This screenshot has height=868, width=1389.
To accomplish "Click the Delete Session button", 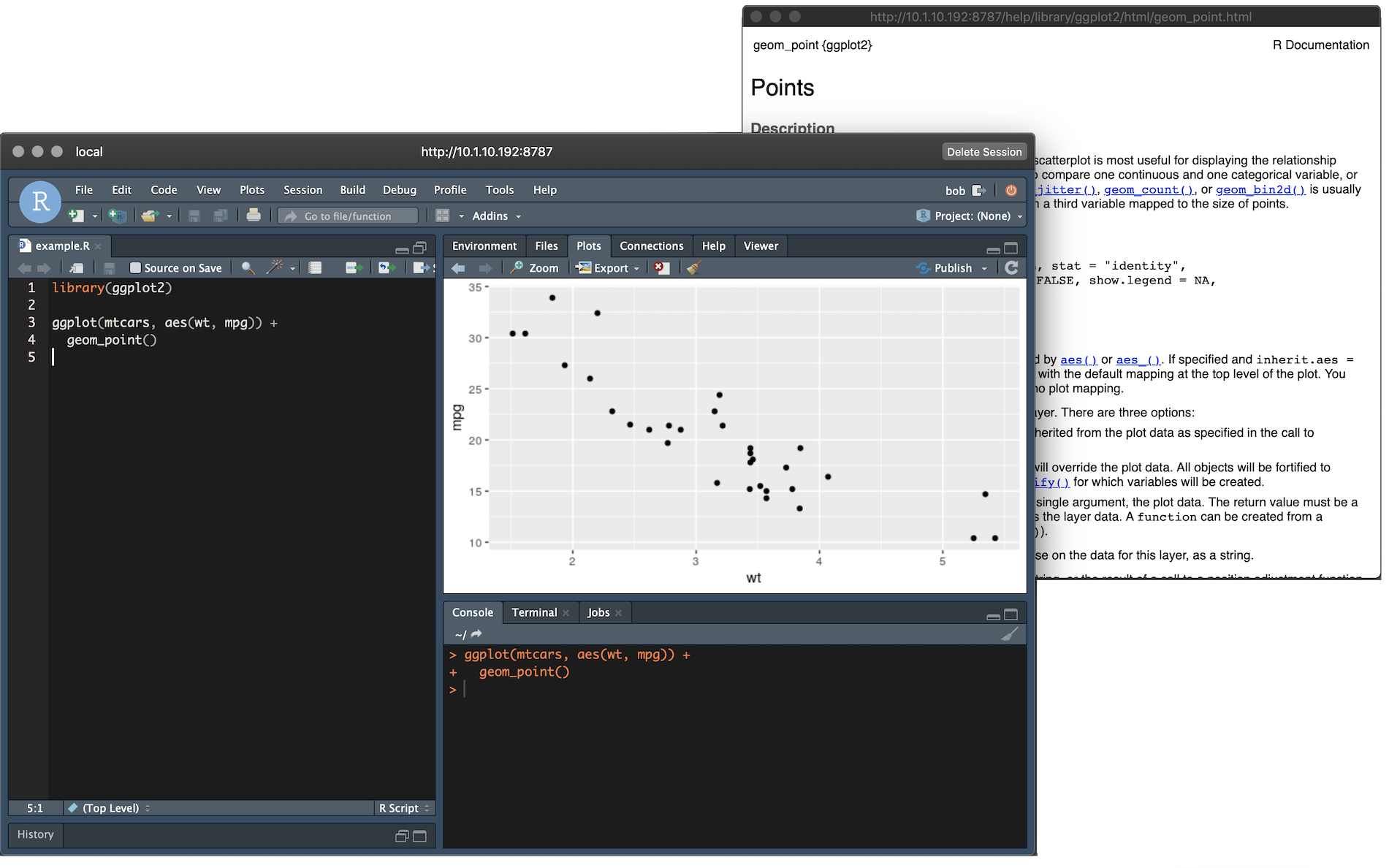I will coord(983,152).
